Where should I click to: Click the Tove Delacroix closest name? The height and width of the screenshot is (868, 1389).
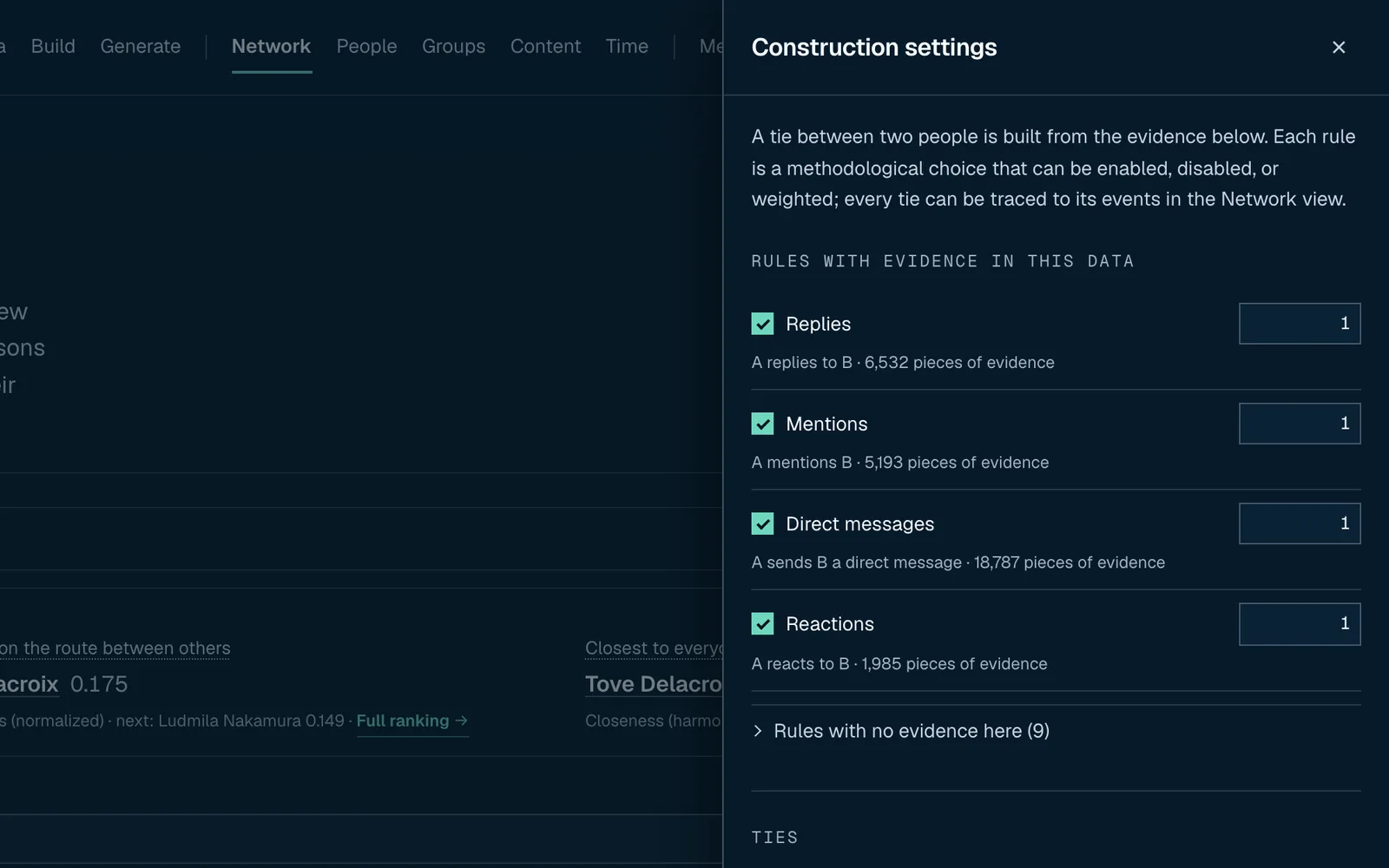[654, 684]
